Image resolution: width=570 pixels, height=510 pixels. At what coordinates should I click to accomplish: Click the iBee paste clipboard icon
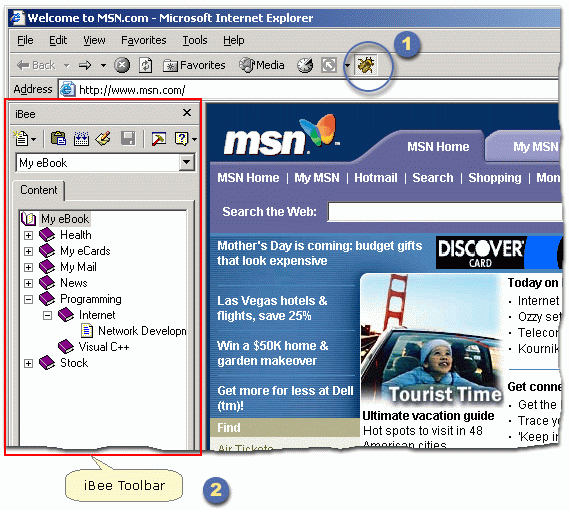[x=59, y=138]
